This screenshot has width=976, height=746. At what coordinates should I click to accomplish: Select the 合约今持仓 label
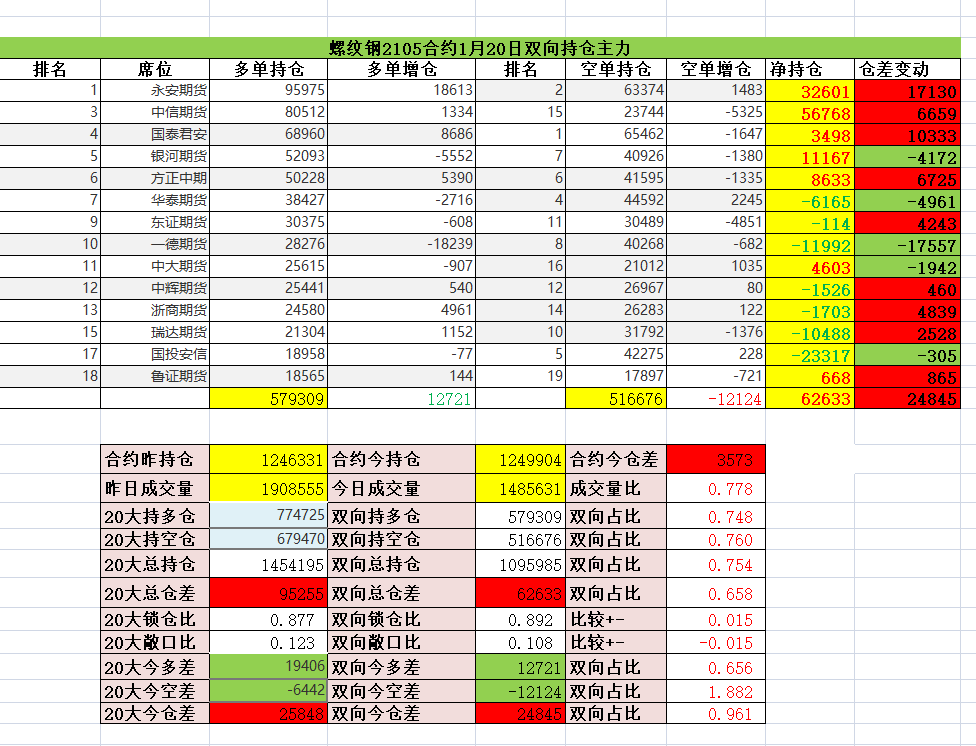click(x=401, y=460)
